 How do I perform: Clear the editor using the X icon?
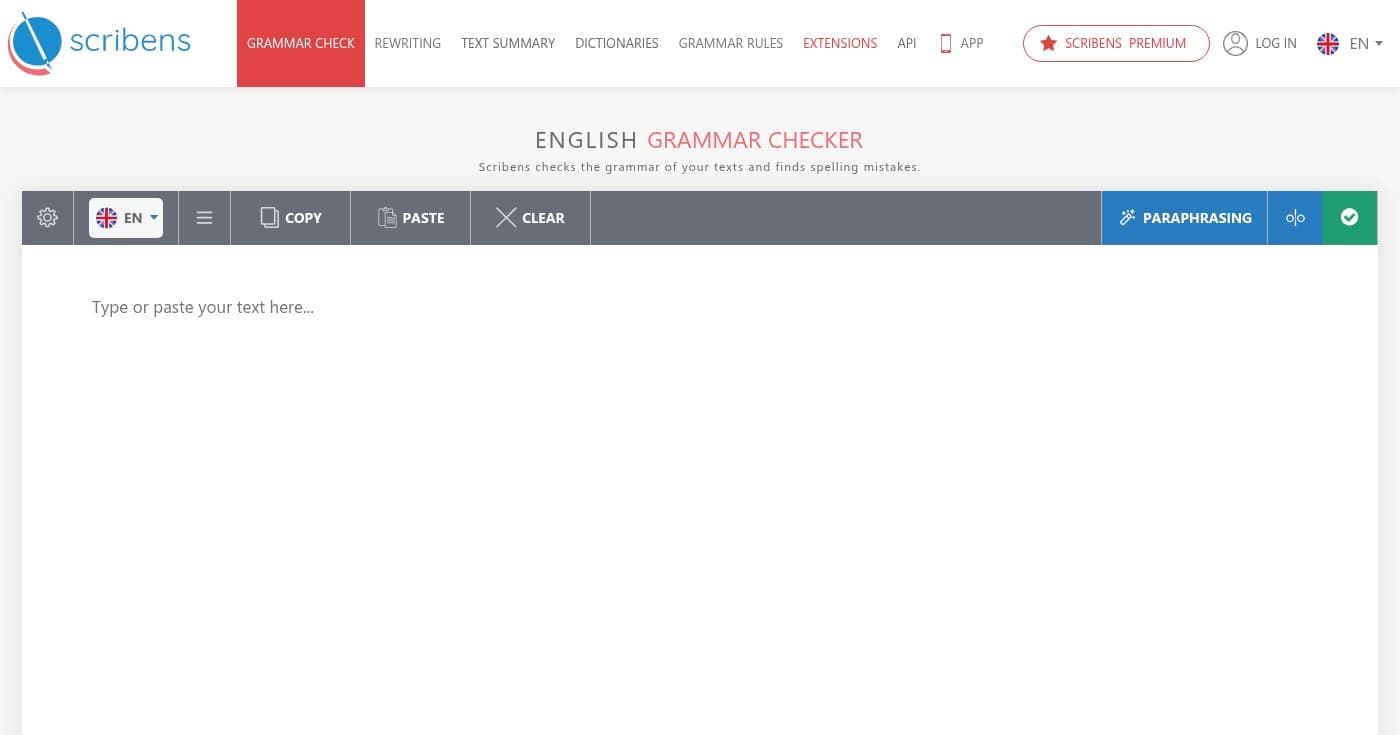[506, 217]
